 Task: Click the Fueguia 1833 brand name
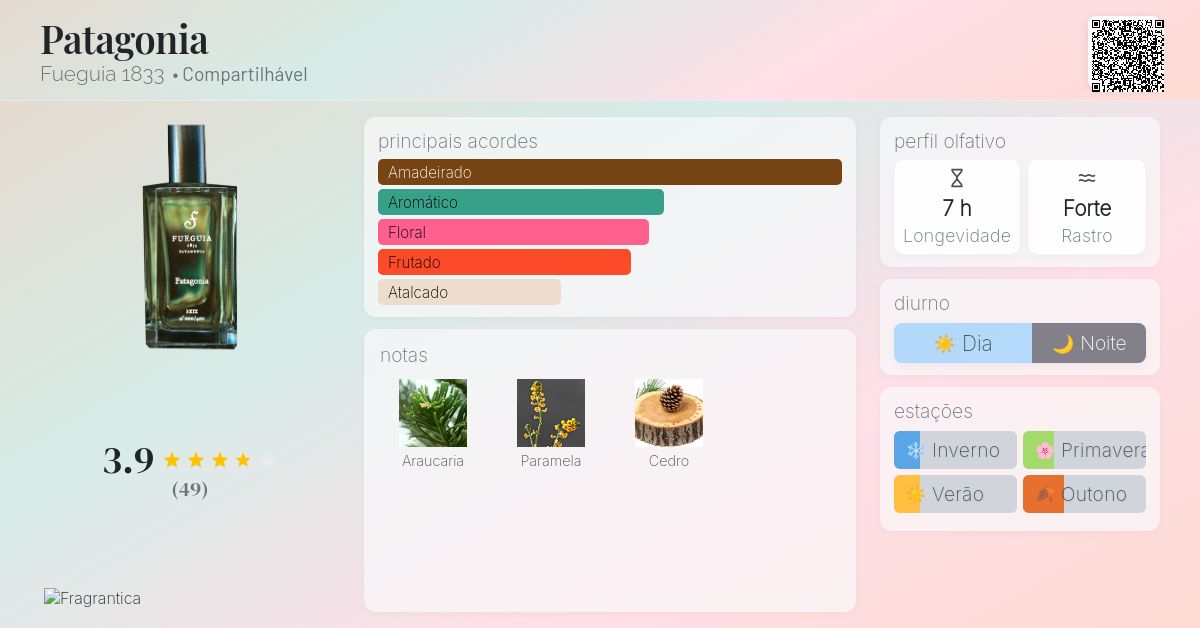(x=102, y=75)
